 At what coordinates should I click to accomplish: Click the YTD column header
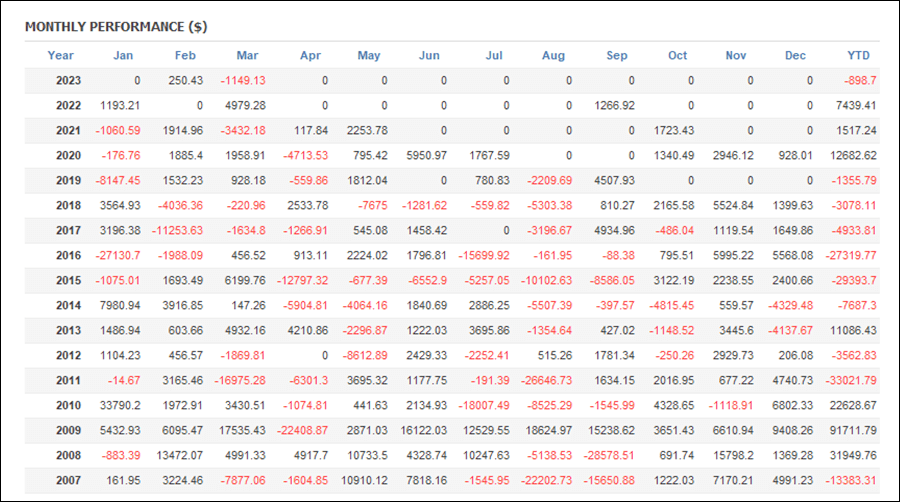[858, 55]
